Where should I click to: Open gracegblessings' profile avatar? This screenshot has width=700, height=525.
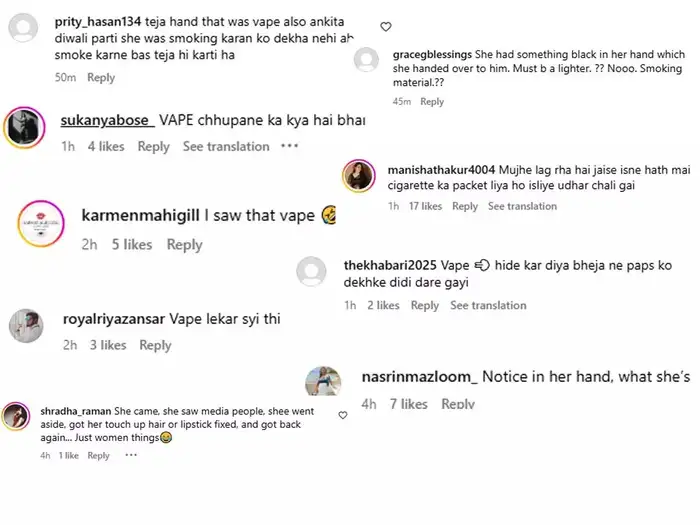click(368, 60)
